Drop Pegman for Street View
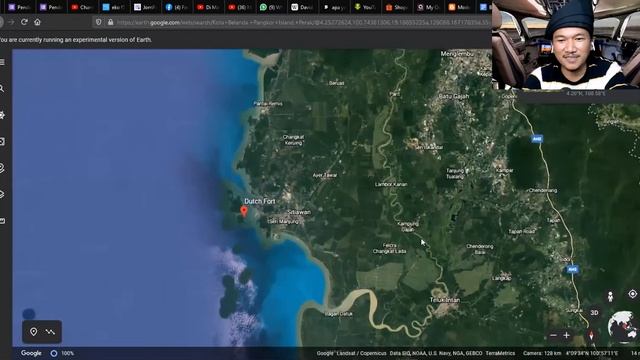 click(610, 296)
